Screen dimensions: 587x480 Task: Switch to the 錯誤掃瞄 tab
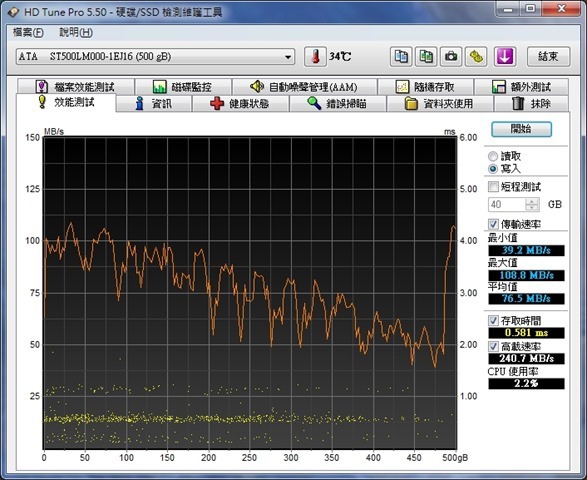click(337, 103)
